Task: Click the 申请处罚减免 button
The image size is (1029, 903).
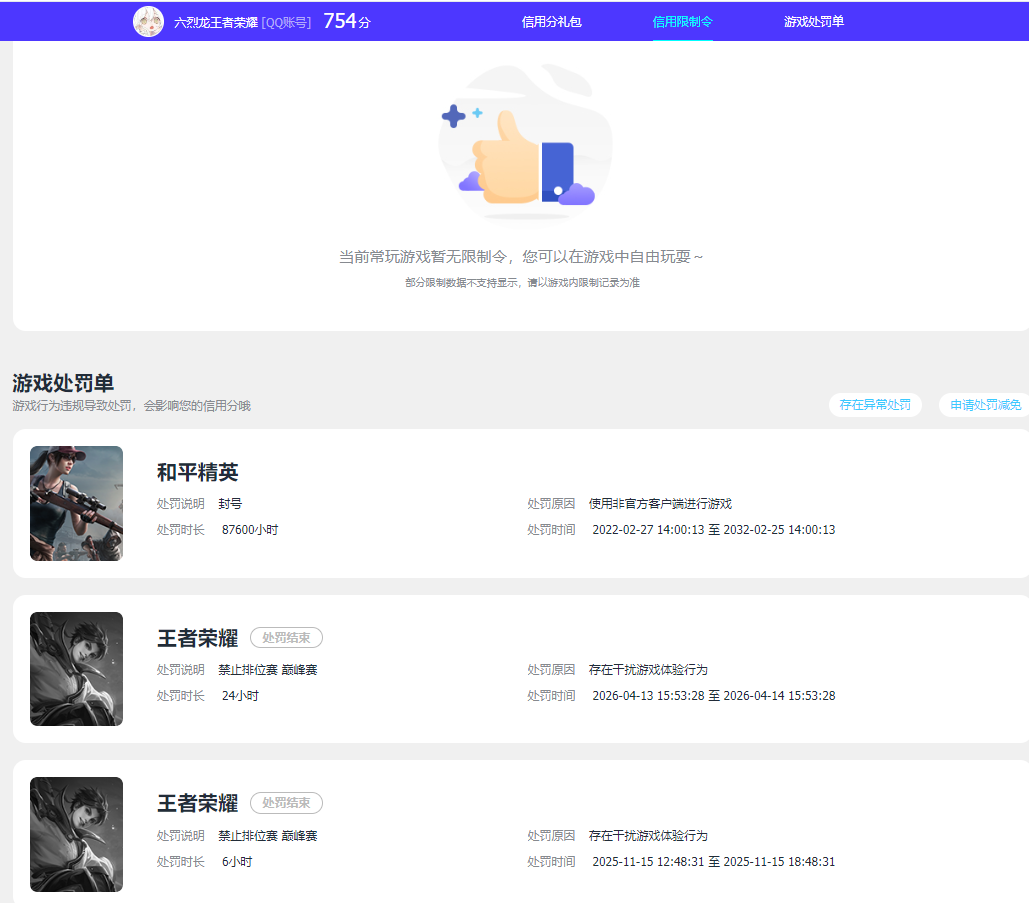Action: (985, 405)
